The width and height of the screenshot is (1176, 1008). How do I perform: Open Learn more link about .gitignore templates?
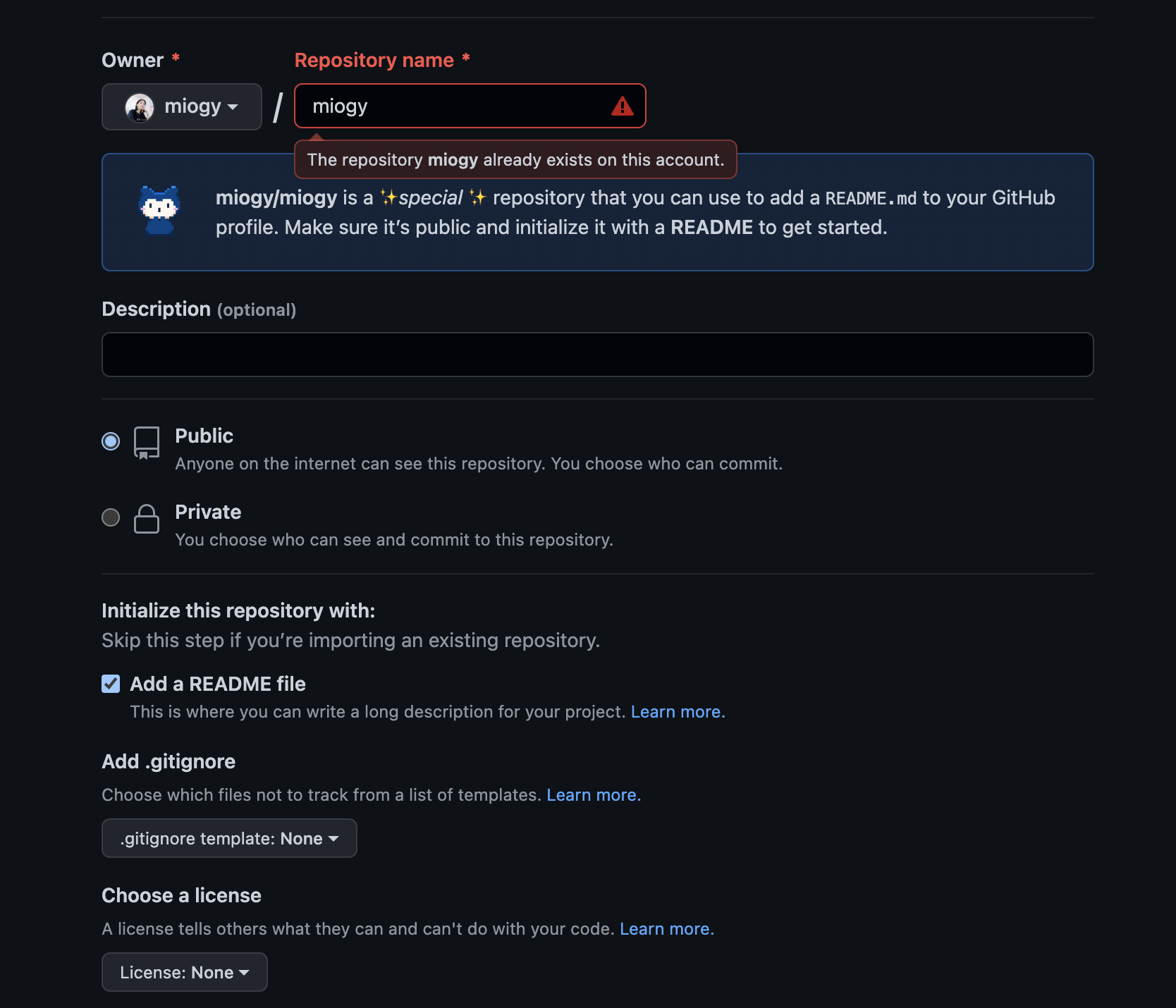point(594,795)
